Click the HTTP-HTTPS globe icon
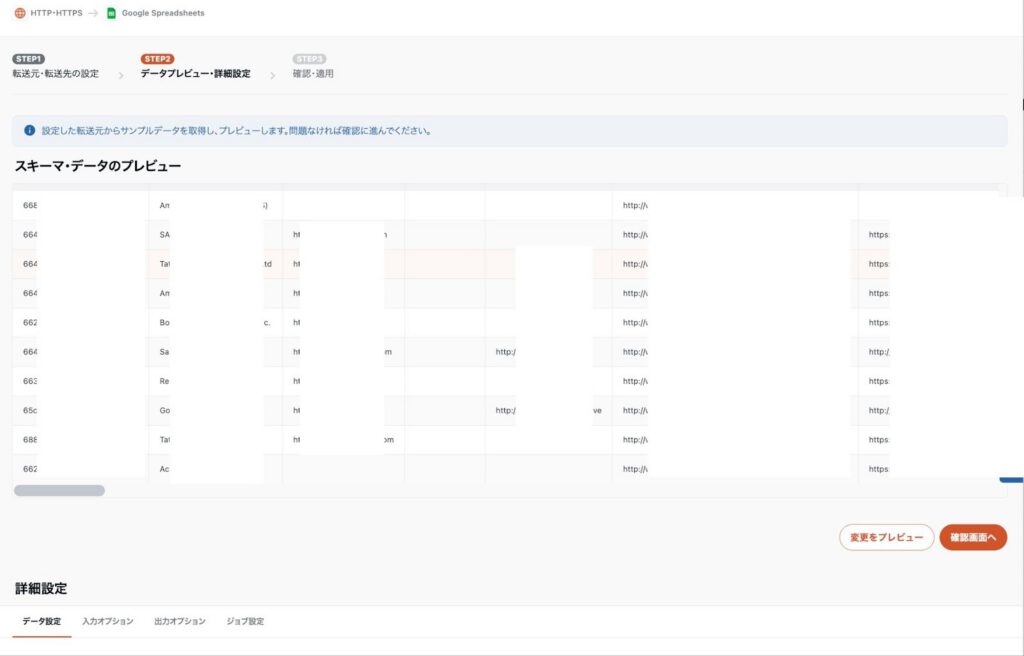This screenshot has width=1024, height=656. coord(20,13)
